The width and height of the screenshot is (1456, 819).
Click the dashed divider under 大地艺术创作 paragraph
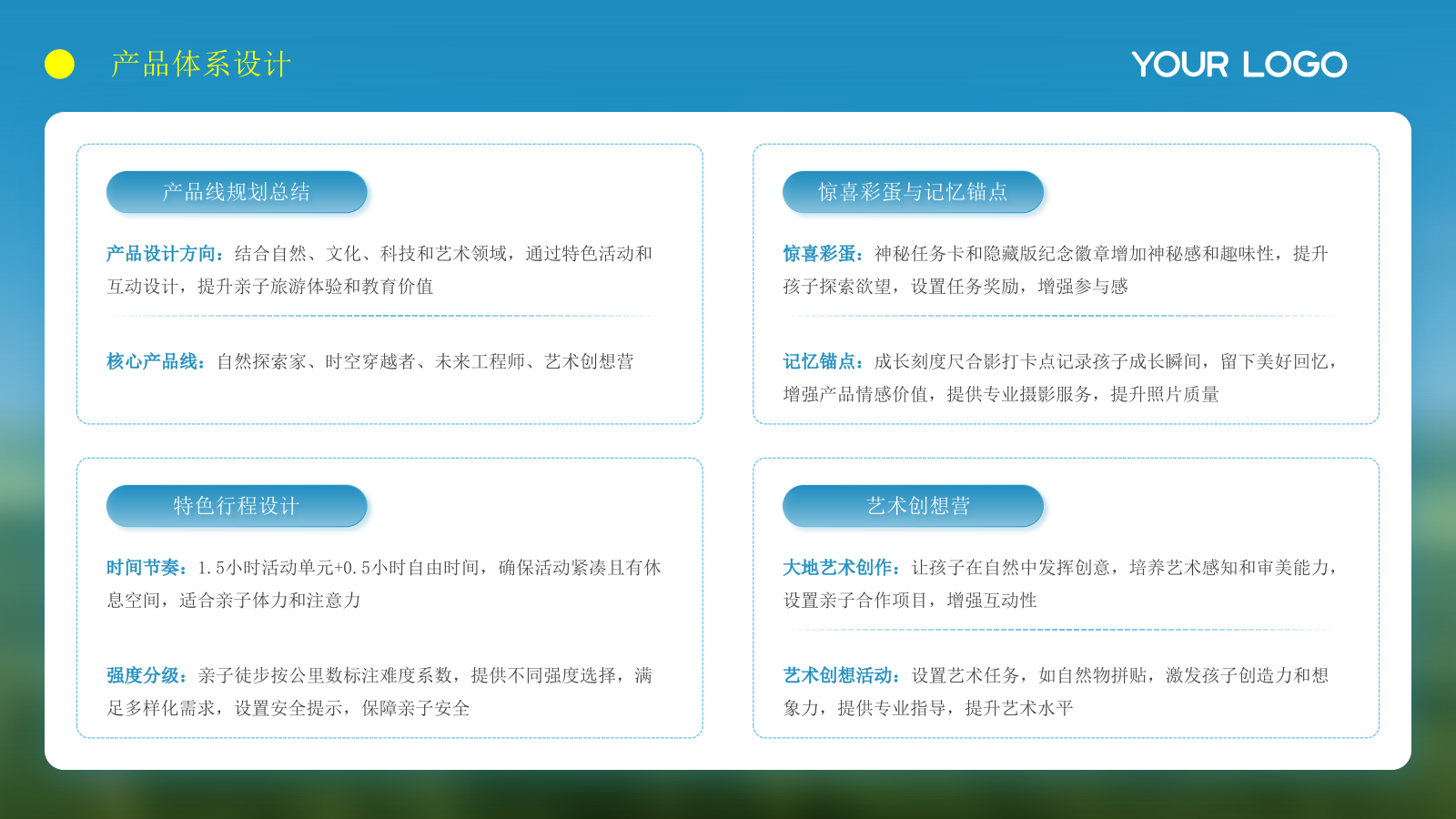point(1065,630)
